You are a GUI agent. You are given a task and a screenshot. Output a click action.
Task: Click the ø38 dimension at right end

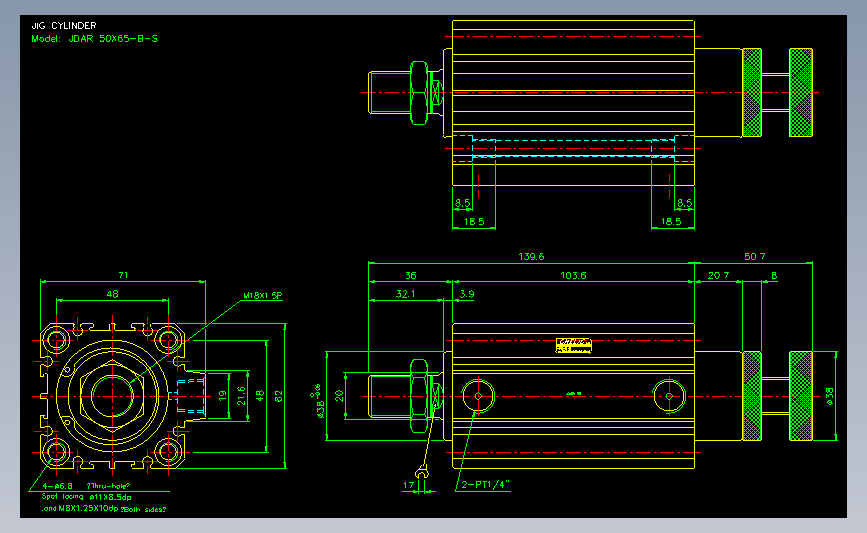pyautogui.click(x=829, y=396)
